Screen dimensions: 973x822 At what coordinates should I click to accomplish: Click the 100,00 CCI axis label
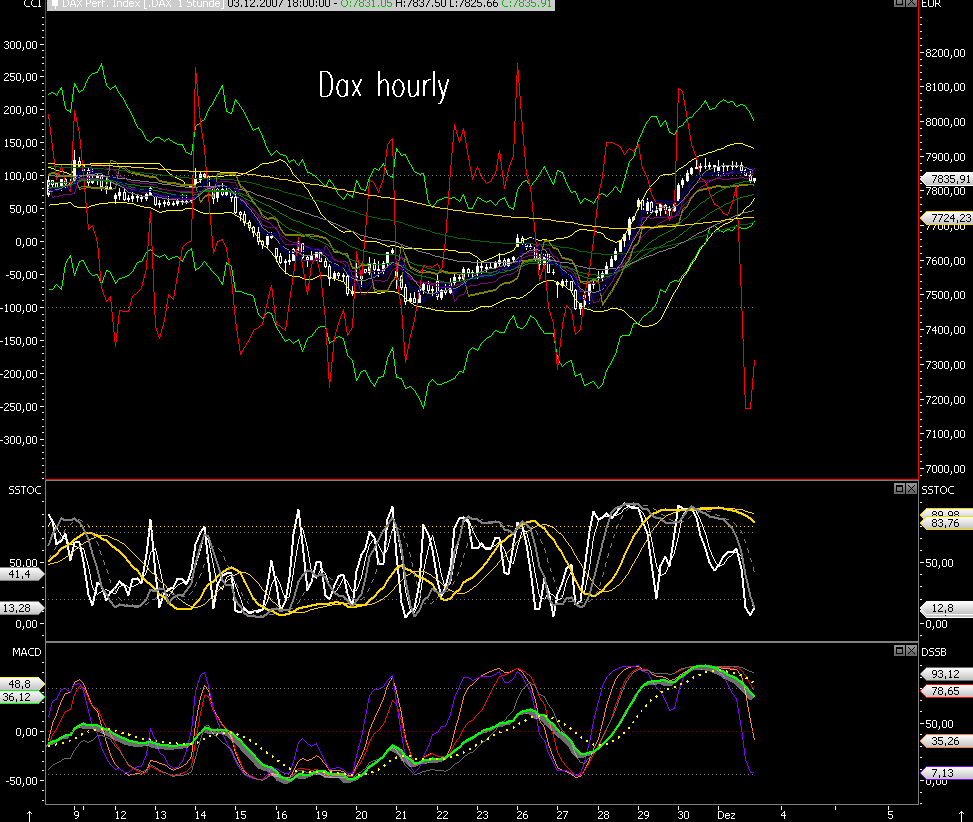(x=20, y=176)
